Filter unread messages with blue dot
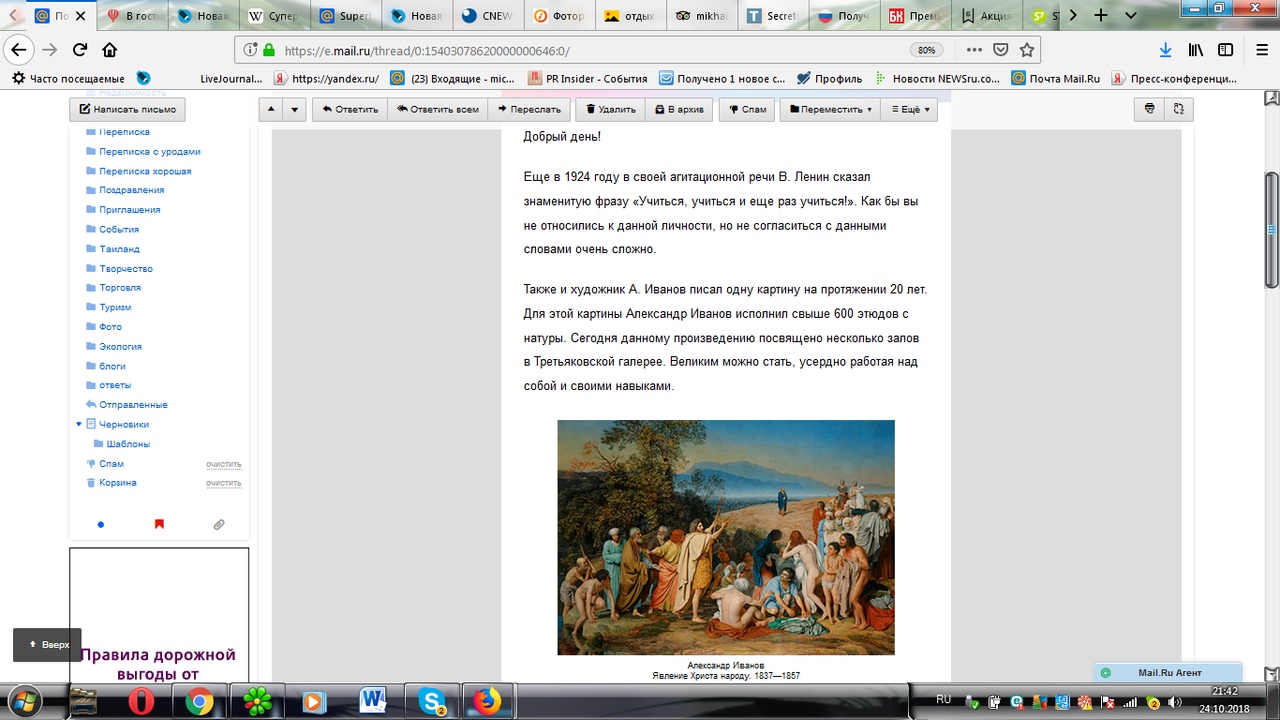Viewport: 1280px width, 720px height. point(100,524)
